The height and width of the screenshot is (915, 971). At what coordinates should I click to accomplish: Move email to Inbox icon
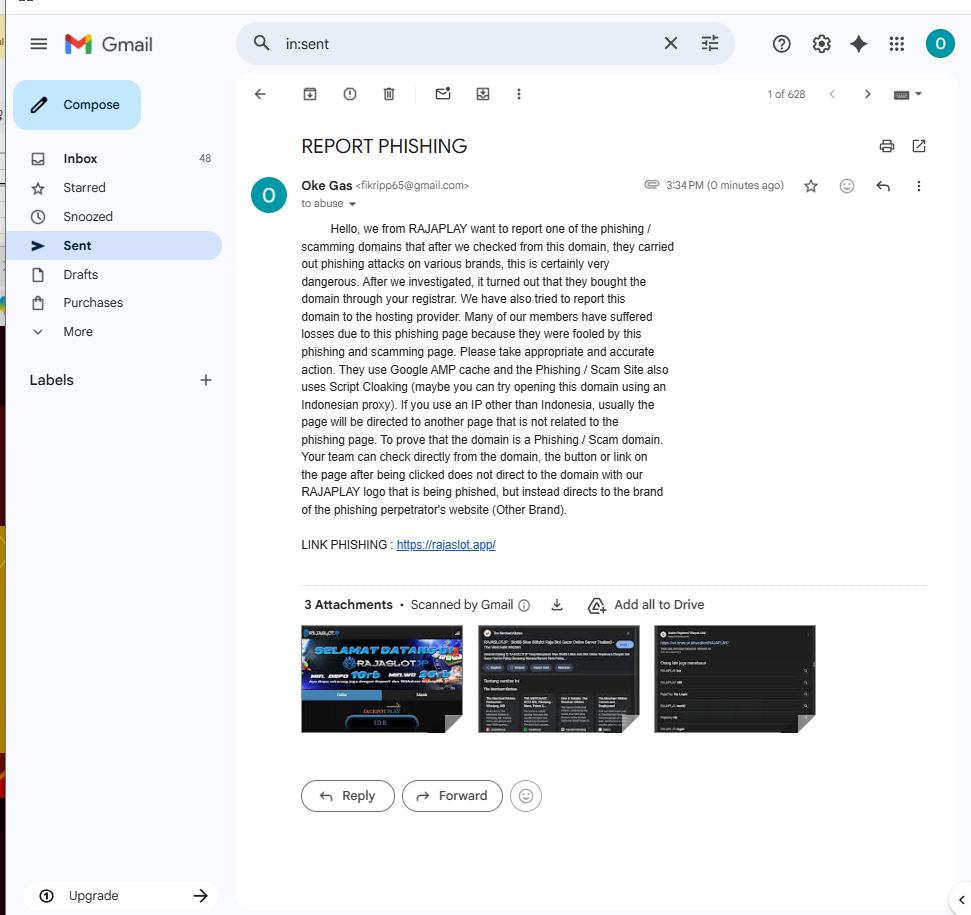[x=483, y=94]
